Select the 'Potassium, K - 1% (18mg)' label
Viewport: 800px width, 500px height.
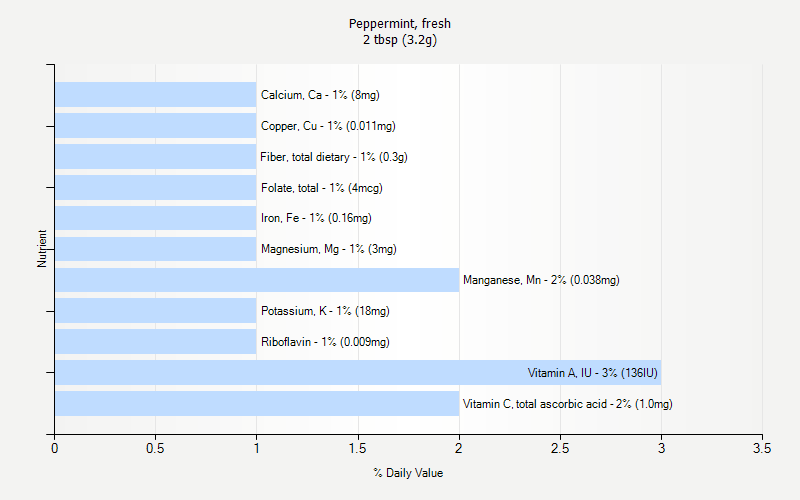tap(325, 311)
